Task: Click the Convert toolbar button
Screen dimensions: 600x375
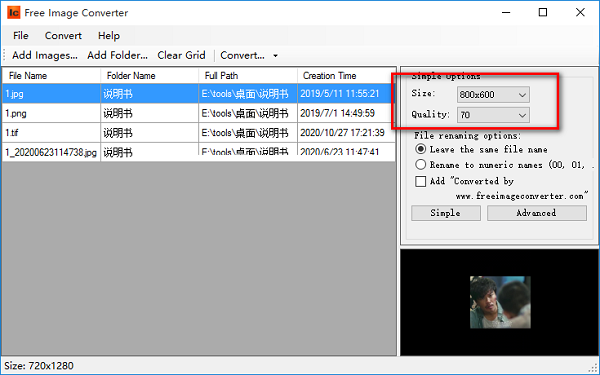Action: pyautogui.click(x=242, y=55)
